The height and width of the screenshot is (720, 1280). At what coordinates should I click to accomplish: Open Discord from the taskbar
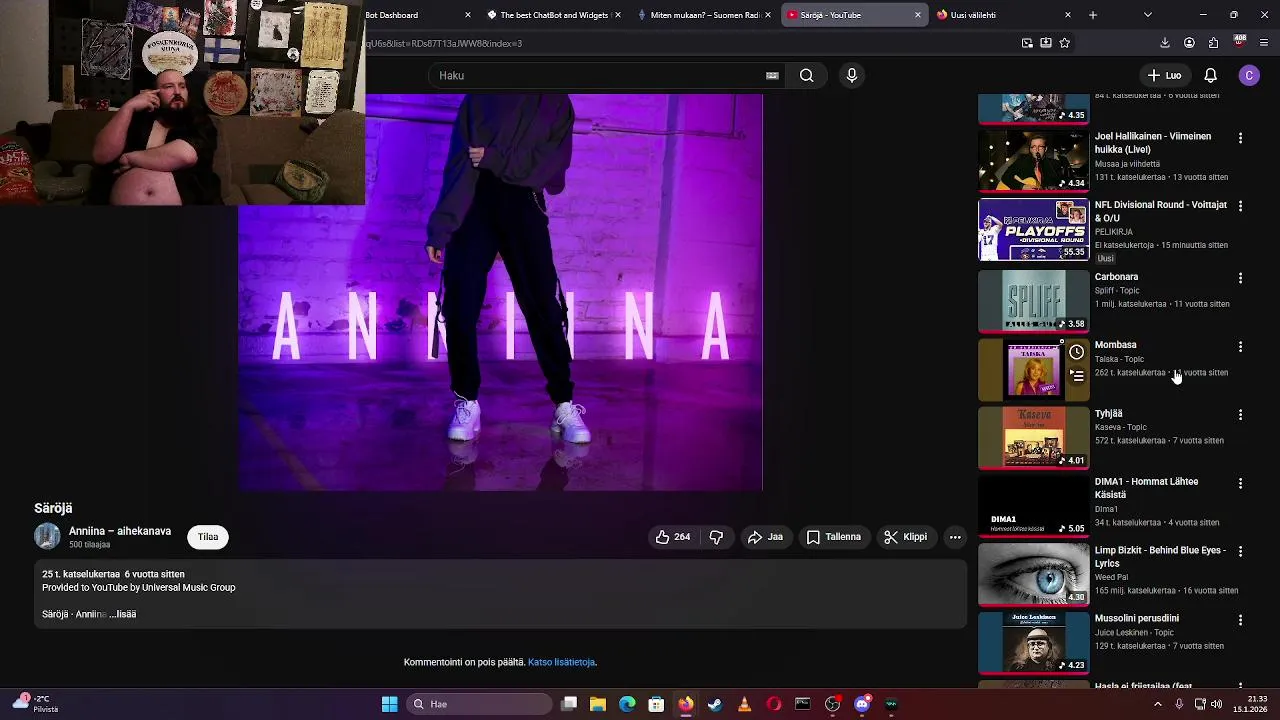click(x=862, y=704)
